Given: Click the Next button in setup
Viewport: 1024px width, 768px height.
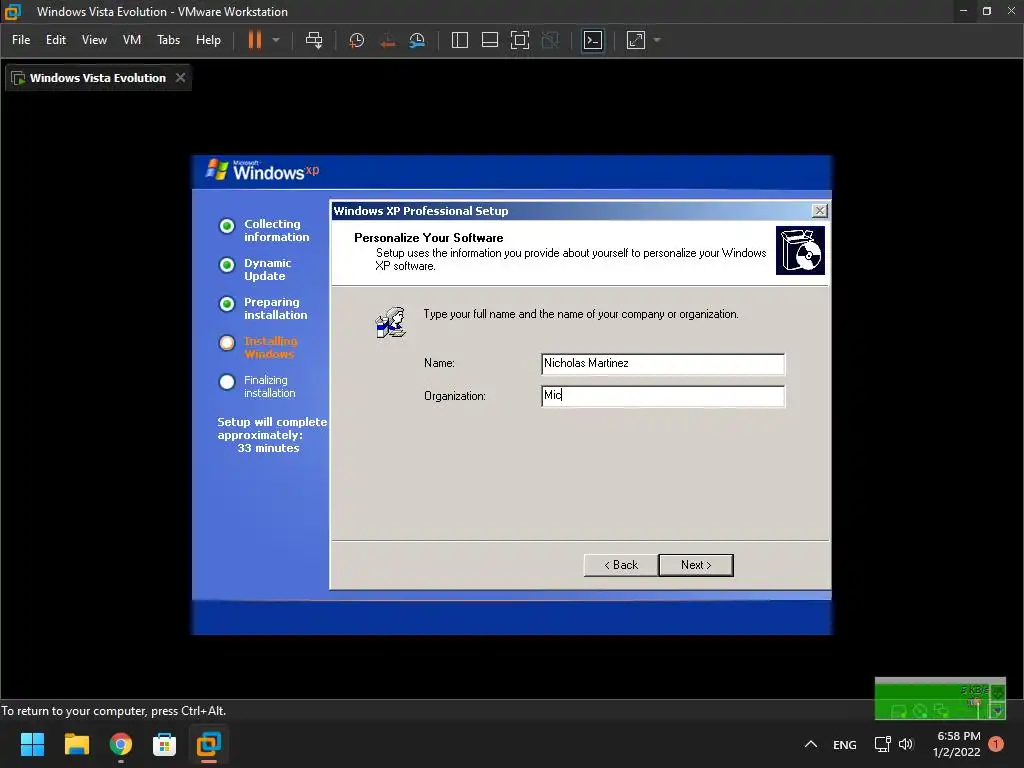Looking at the screenshot, I should pyautogui.click(x=696, y=565).
